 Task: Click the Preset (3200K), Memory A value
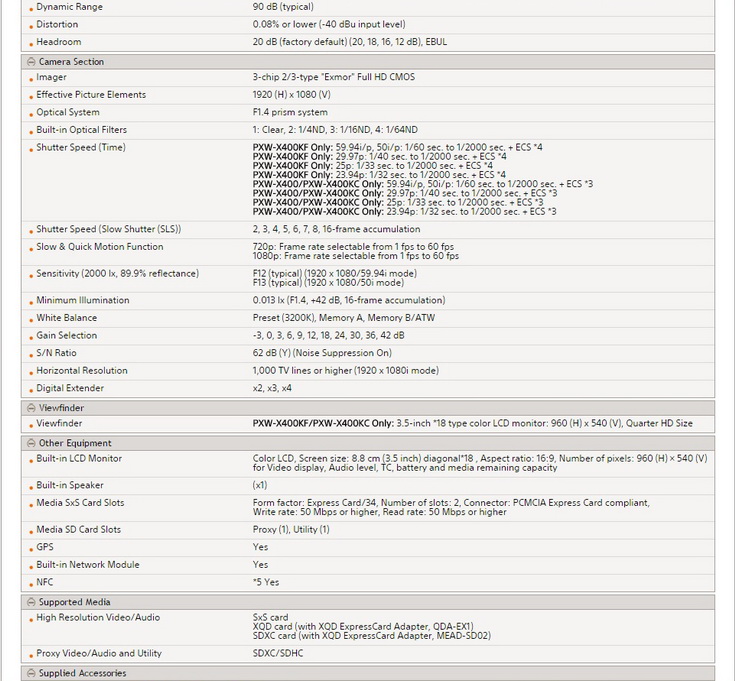tap(344, 318)
